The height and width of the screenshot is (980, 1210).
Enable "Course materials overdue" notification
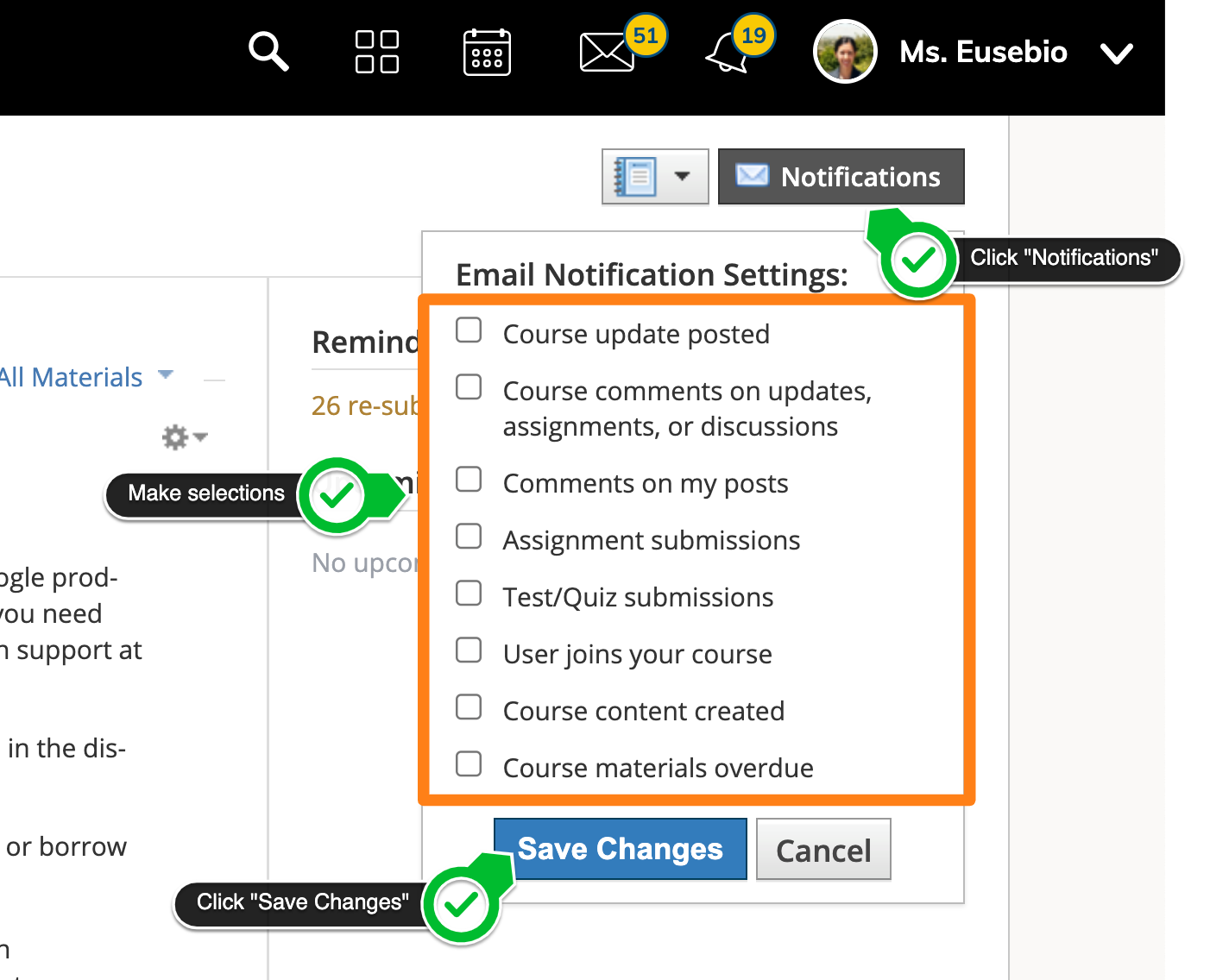coord(469,764)
